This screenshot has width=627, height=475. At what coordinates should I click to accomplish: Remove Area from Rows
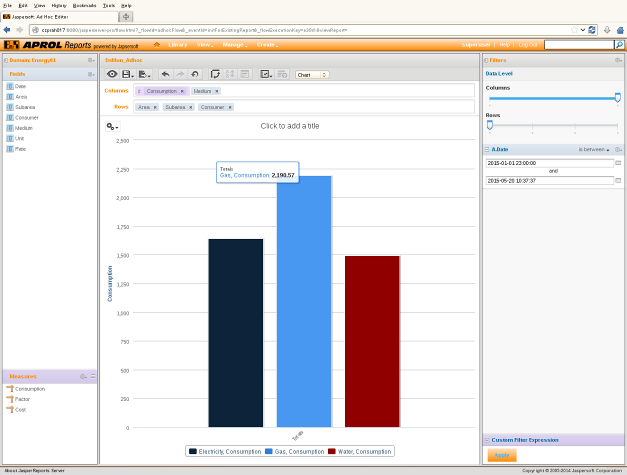[x=155, y=107]
